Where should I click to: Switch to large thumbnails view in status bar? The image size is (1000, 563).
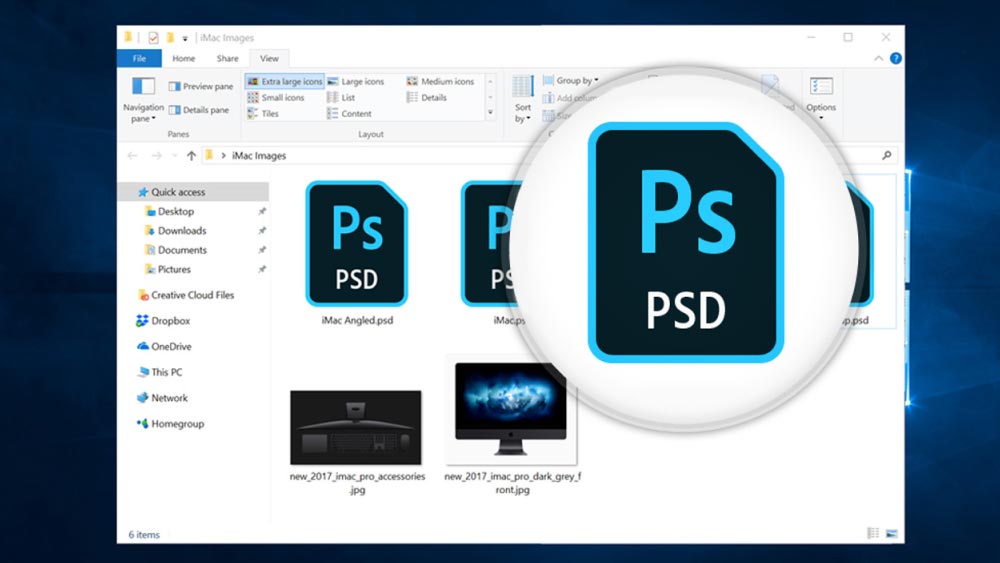point(892,533)
